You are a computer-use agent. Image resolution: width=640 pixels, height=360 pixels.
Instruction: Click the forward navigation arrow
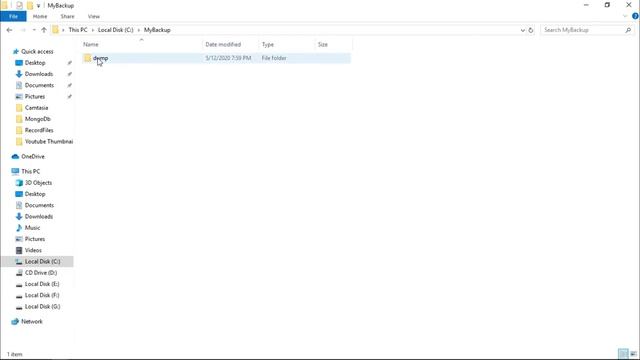pyautogui.click(x=23, y=30)
